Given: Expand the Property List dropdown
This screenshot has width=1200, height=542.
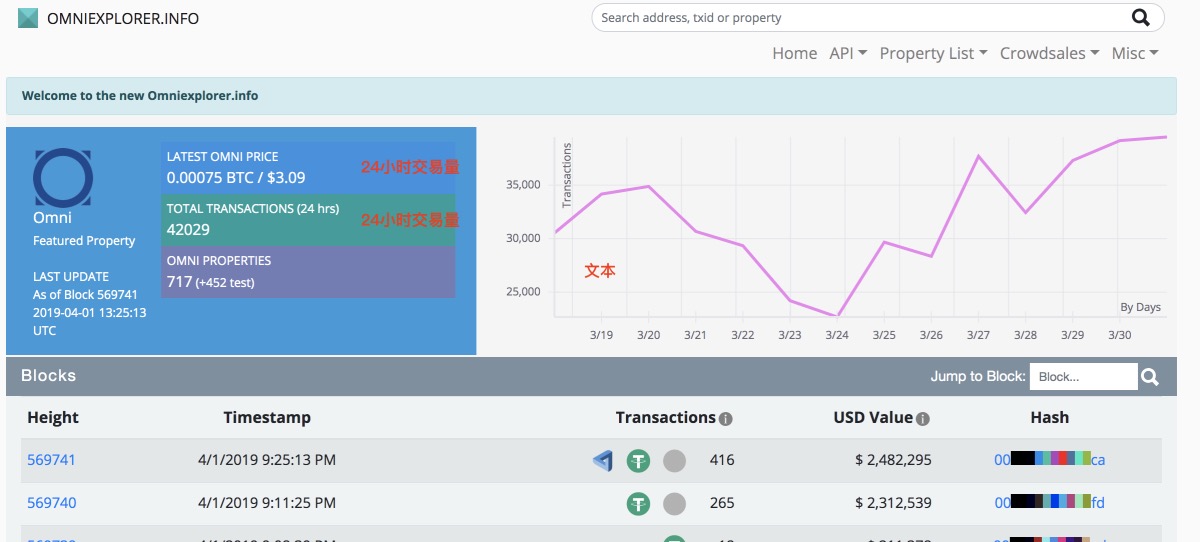Looking at the screenshot, I should pyautogui.click(x=933, y=53).
